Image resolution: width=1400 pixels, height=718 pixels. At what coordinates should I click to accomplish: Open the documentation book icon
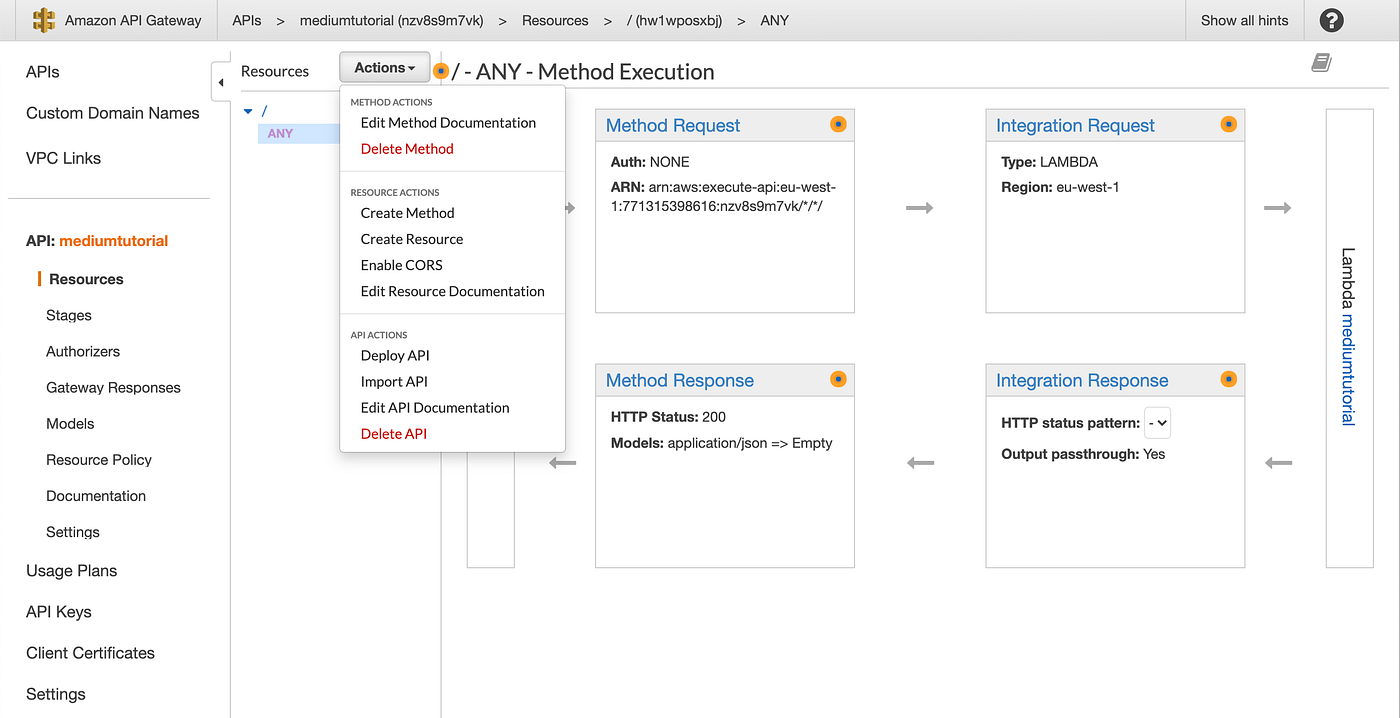(1322, 63)
